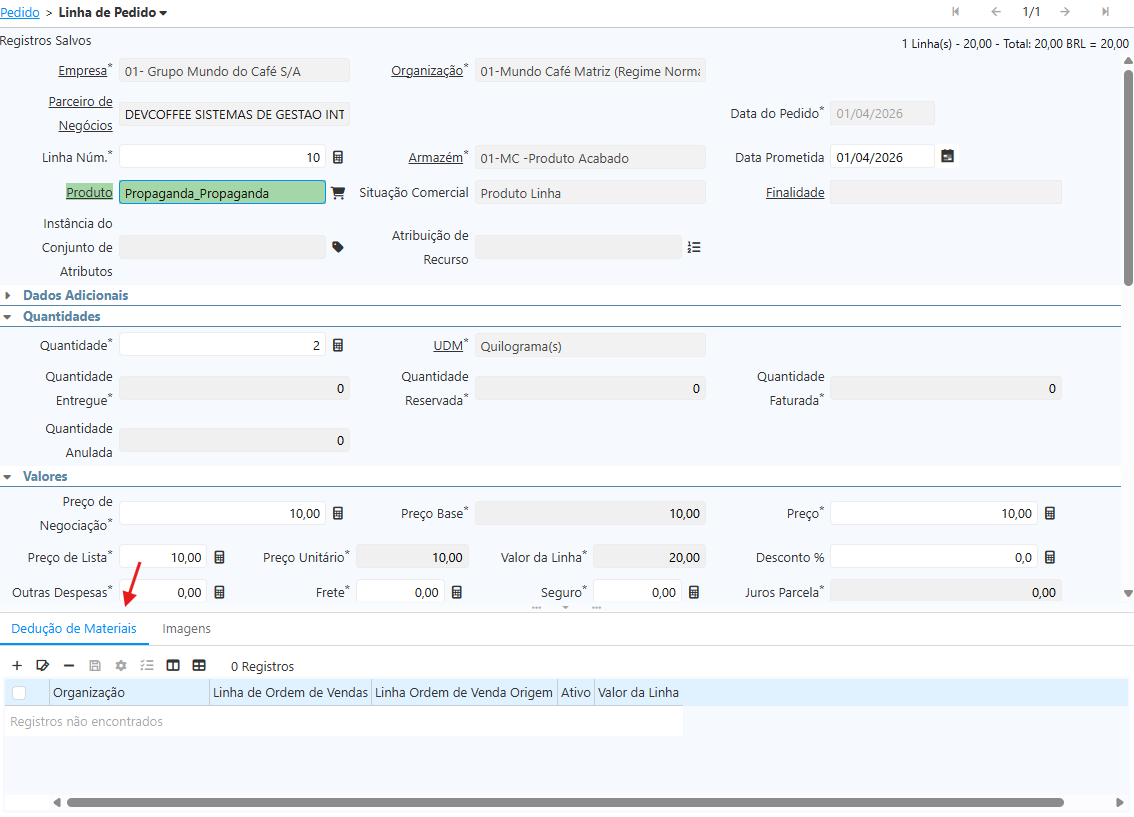Click the Pedido breadcrumb link
Screen dimensions: 1134x817
[20, 12]
